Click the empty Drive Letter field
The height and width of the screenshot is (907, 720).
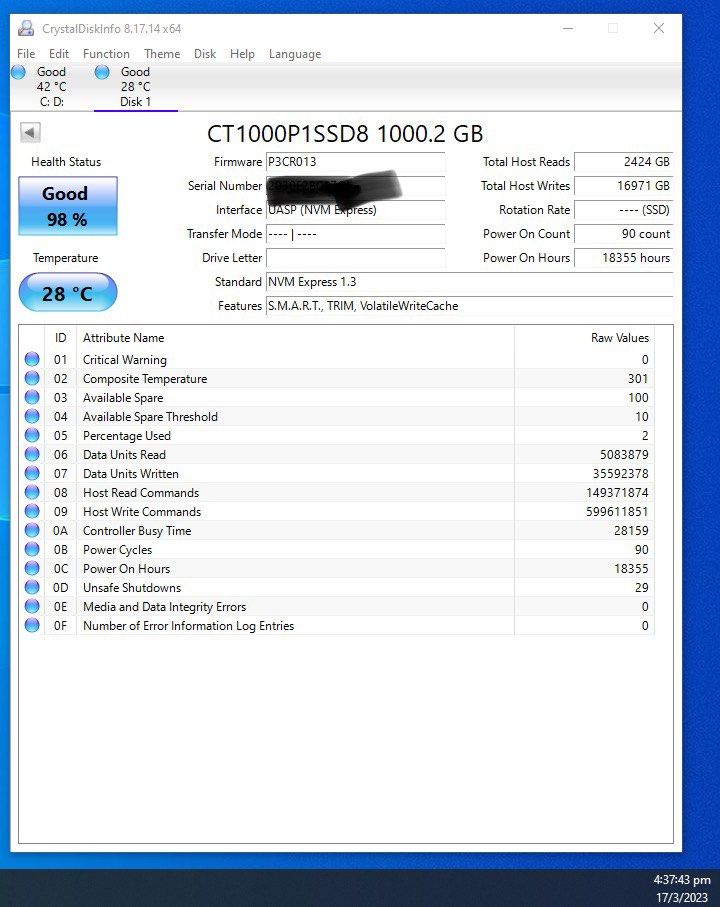355,258
